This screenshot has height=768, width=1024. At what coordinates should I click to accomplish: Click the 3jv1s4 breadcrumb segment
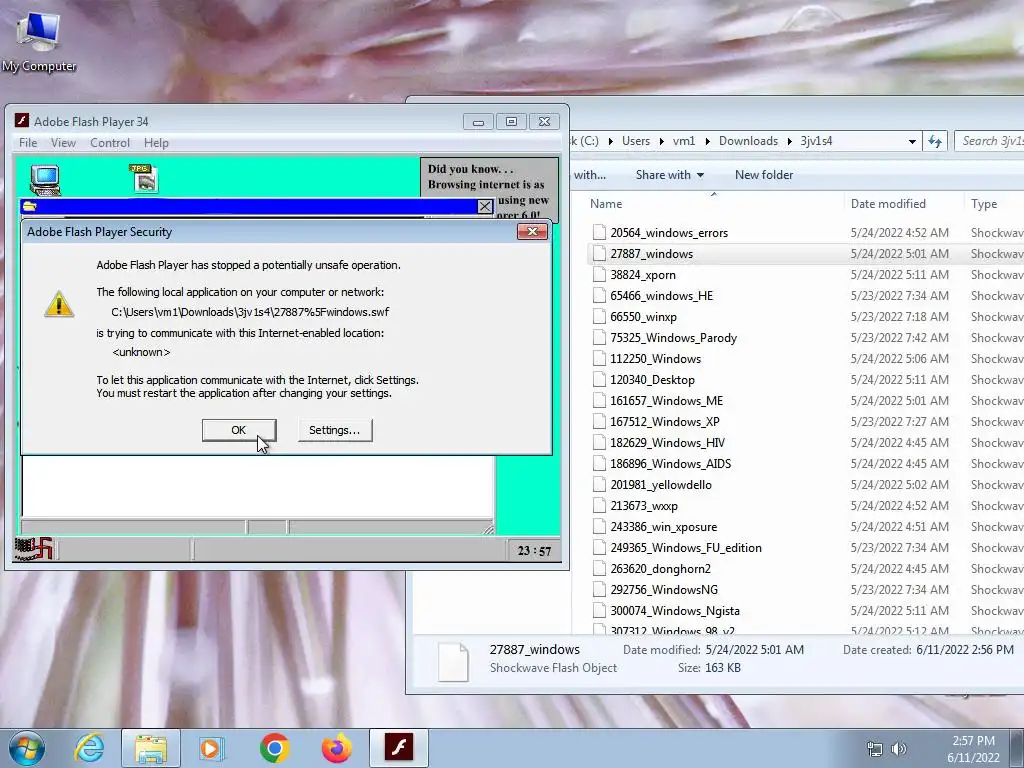tap(816, 141)
